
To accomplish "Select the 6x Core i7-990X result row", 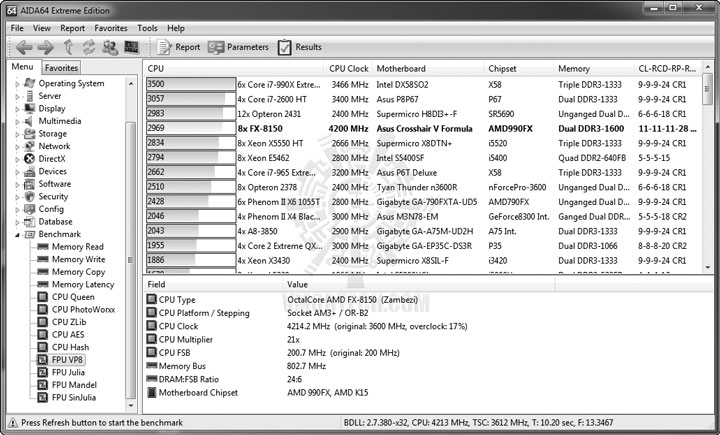I will 422,85.
